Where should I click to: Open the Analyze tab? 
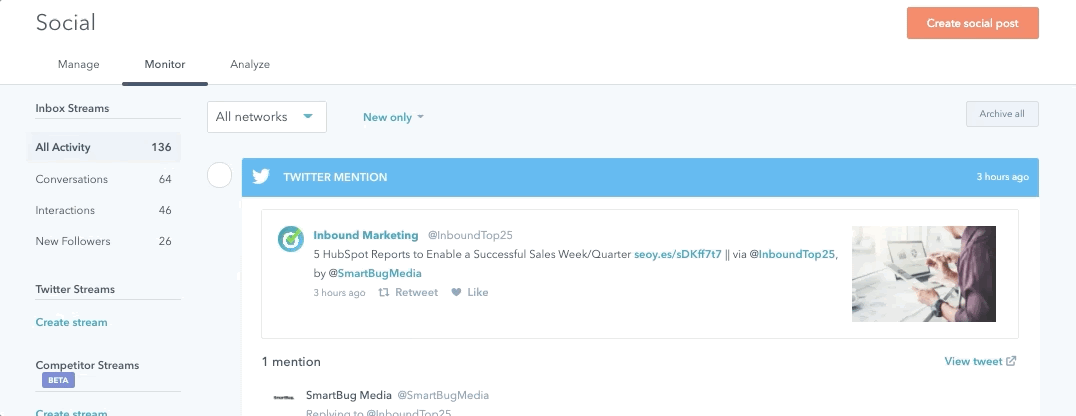pos(250,65)
